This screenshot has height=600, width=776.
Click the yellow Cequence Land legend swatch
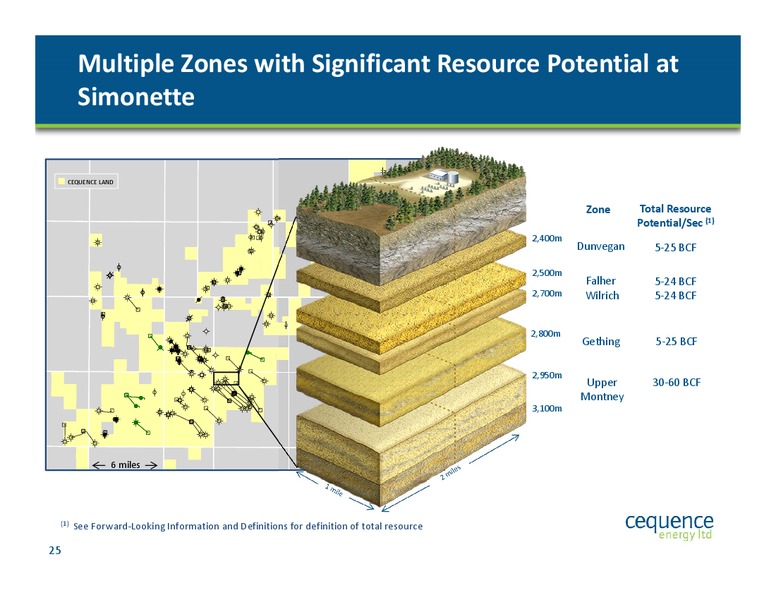61,182
